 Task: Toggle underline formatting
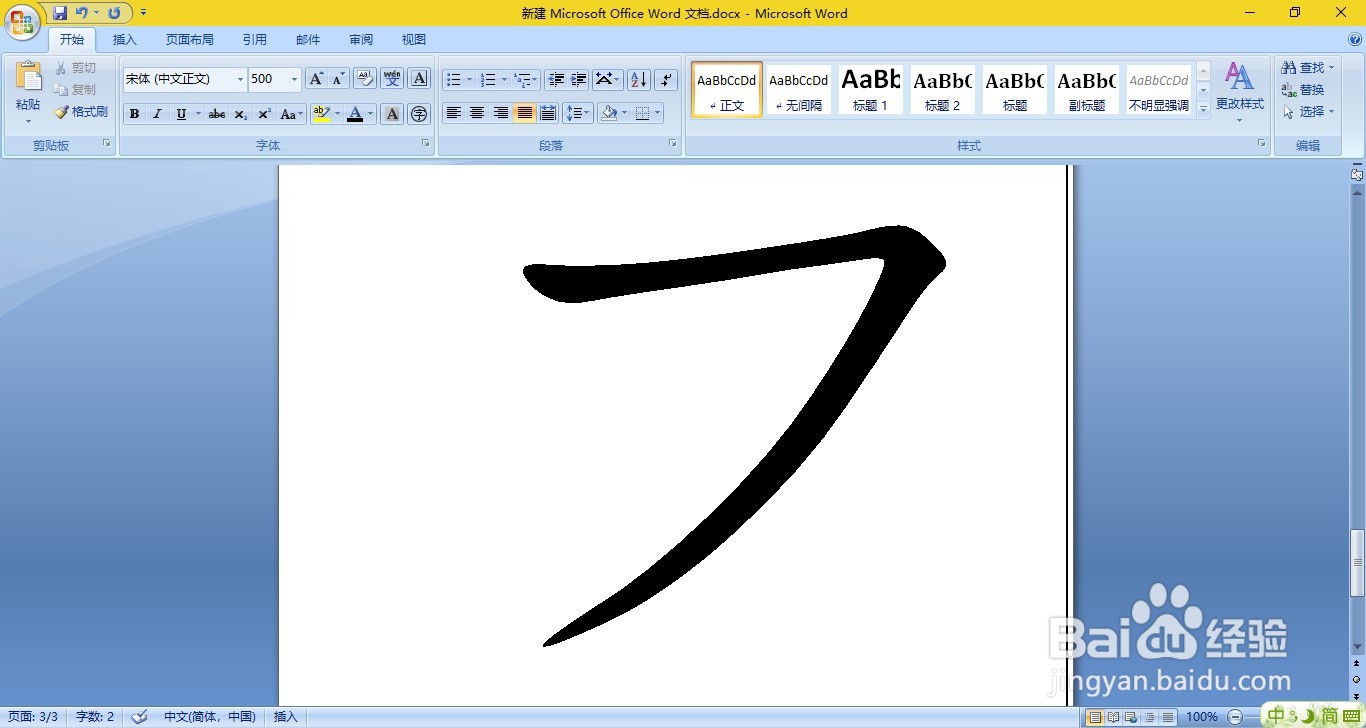tap(181, 114)
